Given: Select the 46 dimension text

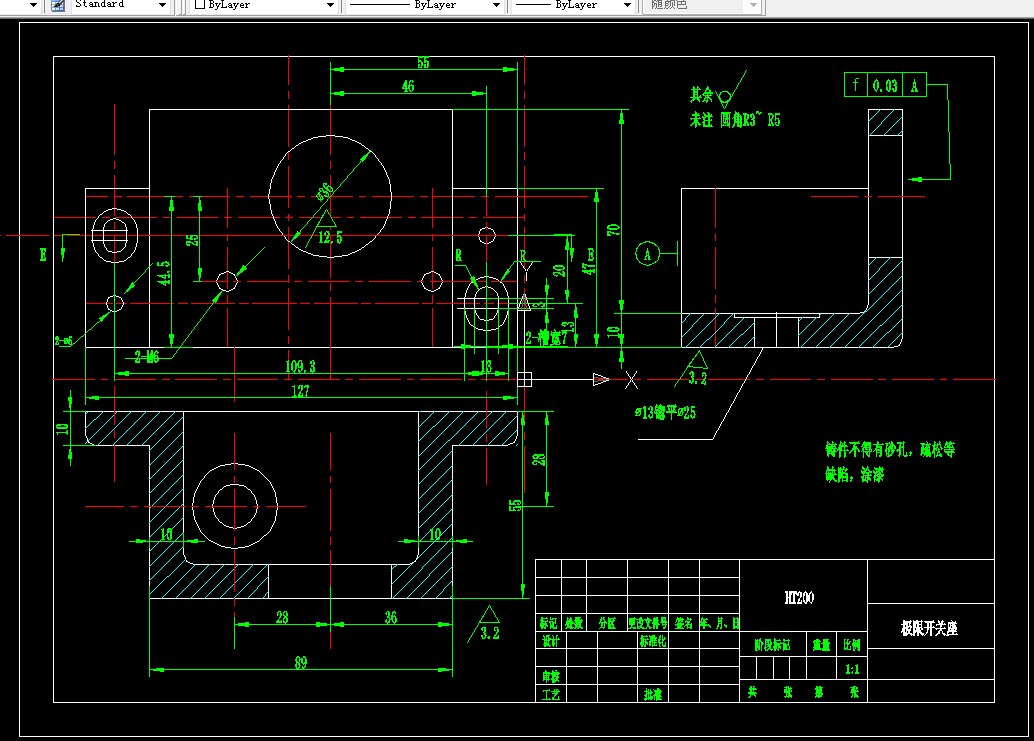Looking at the screenshot, I should click(408, 86).
